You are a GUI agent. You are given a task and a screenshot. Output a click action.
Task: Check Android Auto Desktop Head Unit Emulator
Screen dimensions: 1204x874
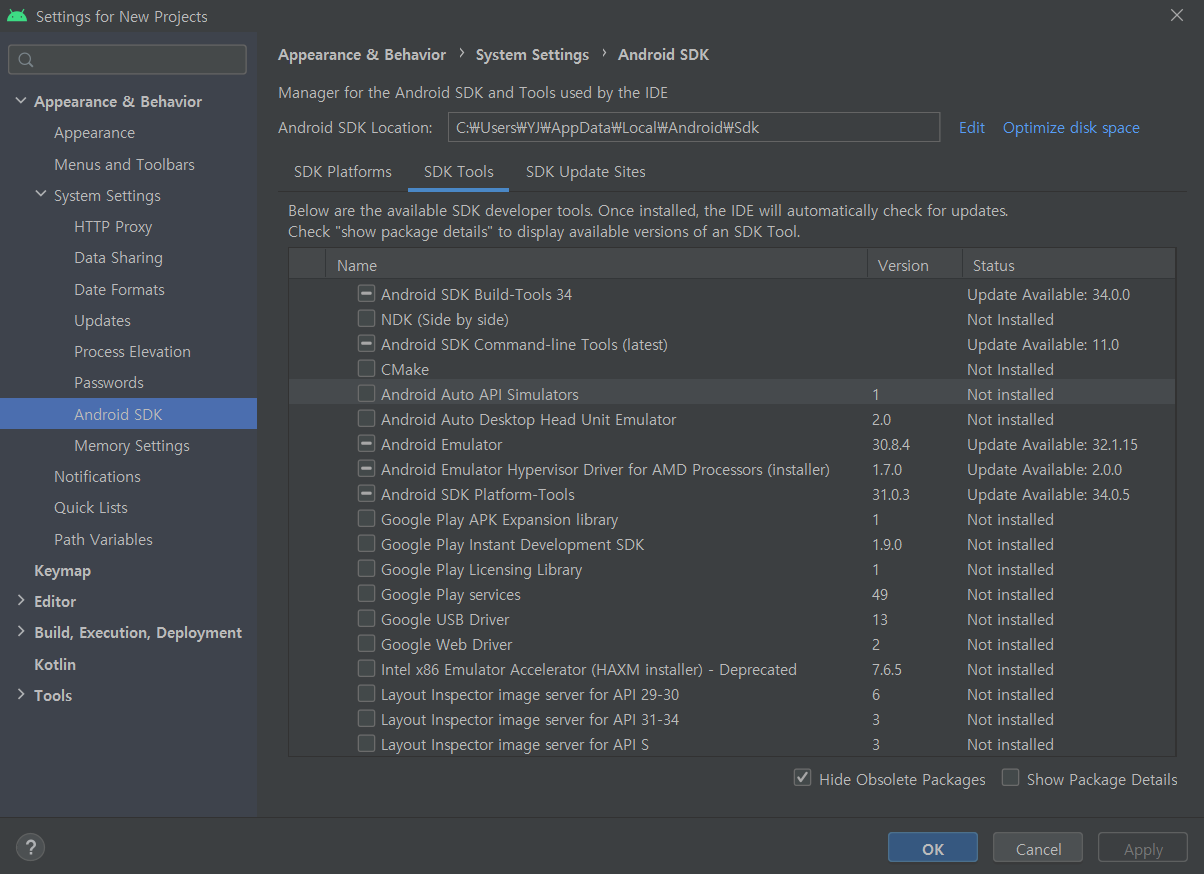pyautogui.click(x=366, y=419)
